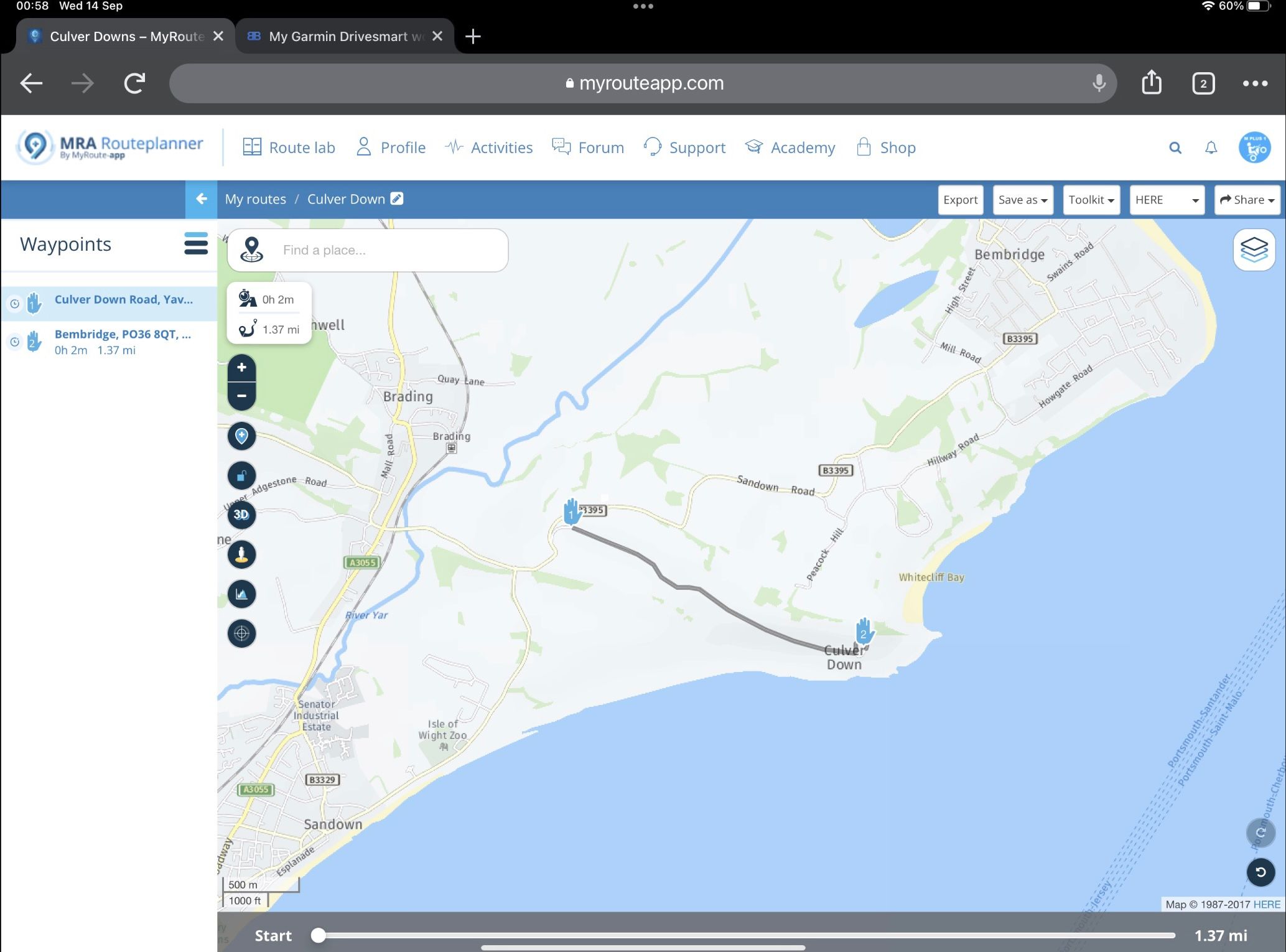This screenshot has width=1286, height=952.
Task: Click My routes breadcrumb link
Action: pos(256,199)
